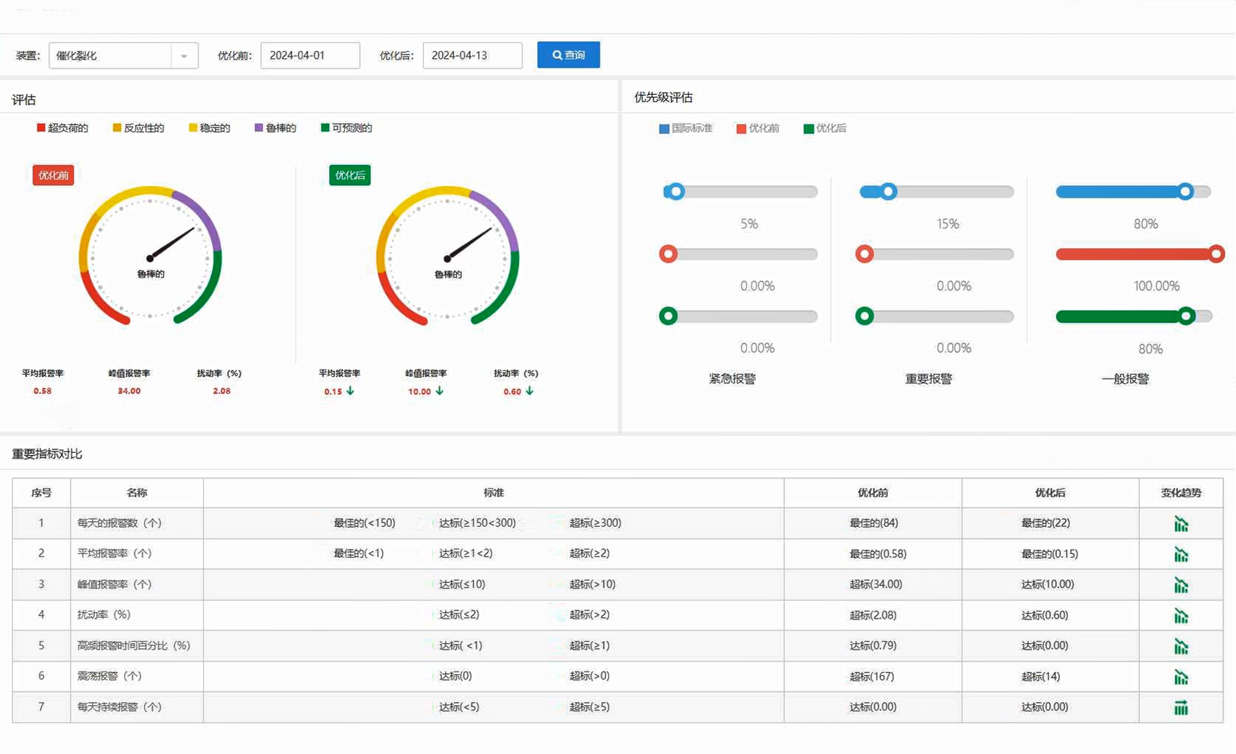Viewport: 1236px width, 754px height.
Task: Open trend icon for 高频报警时间百分比 row
Action: (x=1181, y=647)
